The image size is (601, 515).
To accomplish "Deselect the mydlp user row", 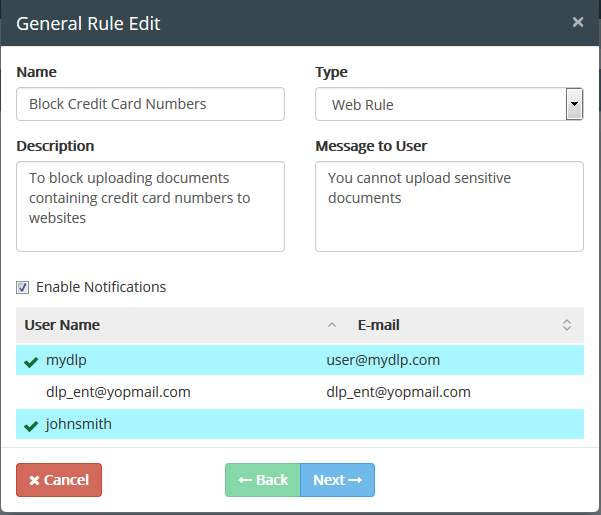I will point(300,360).
